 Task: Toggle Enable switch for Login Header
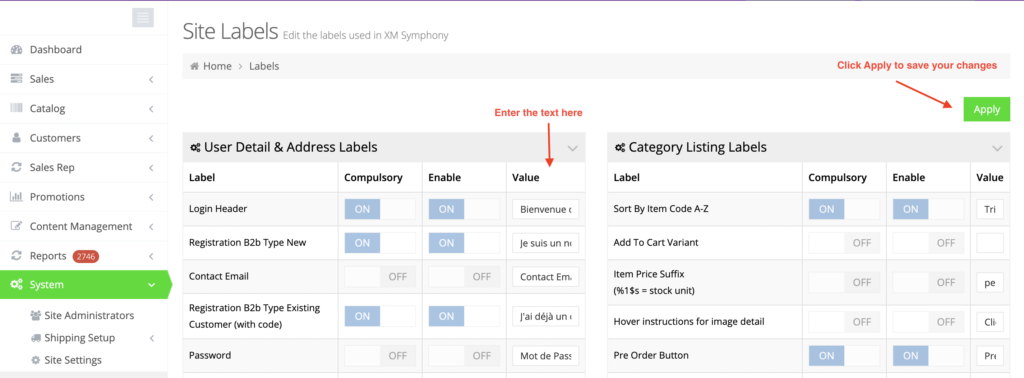pos(464,209)
